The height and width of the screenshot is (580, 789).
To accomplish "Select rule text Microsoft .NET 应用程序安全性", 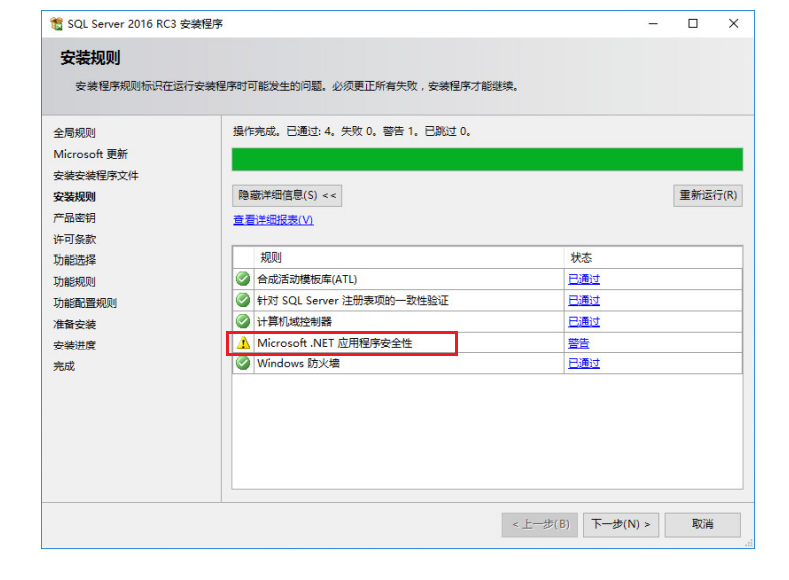I will (335, 343).
